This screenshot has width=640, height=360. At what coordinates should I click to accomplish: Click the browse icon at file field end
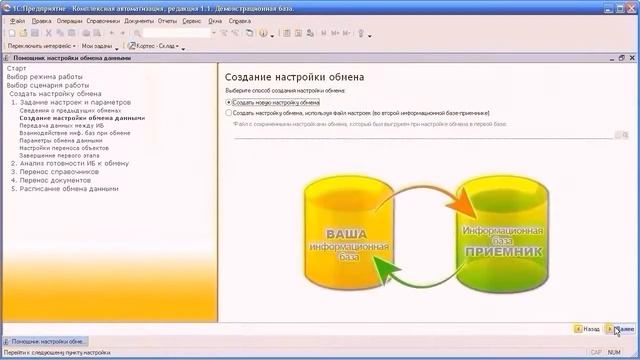coord(625,135)
